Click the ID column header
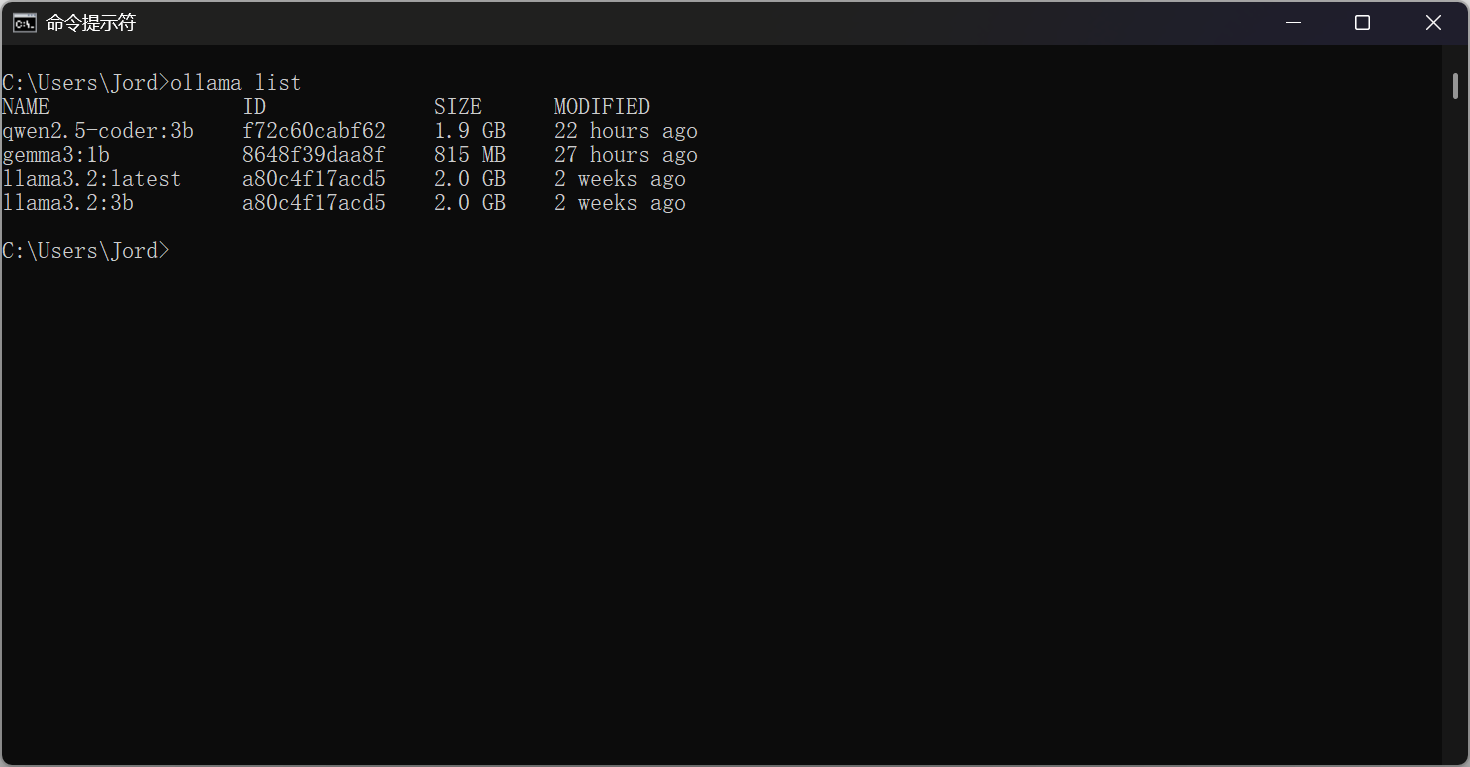The width and height of the screenshot is (1470, 767). pyautogui.click(x=254, y=107)
